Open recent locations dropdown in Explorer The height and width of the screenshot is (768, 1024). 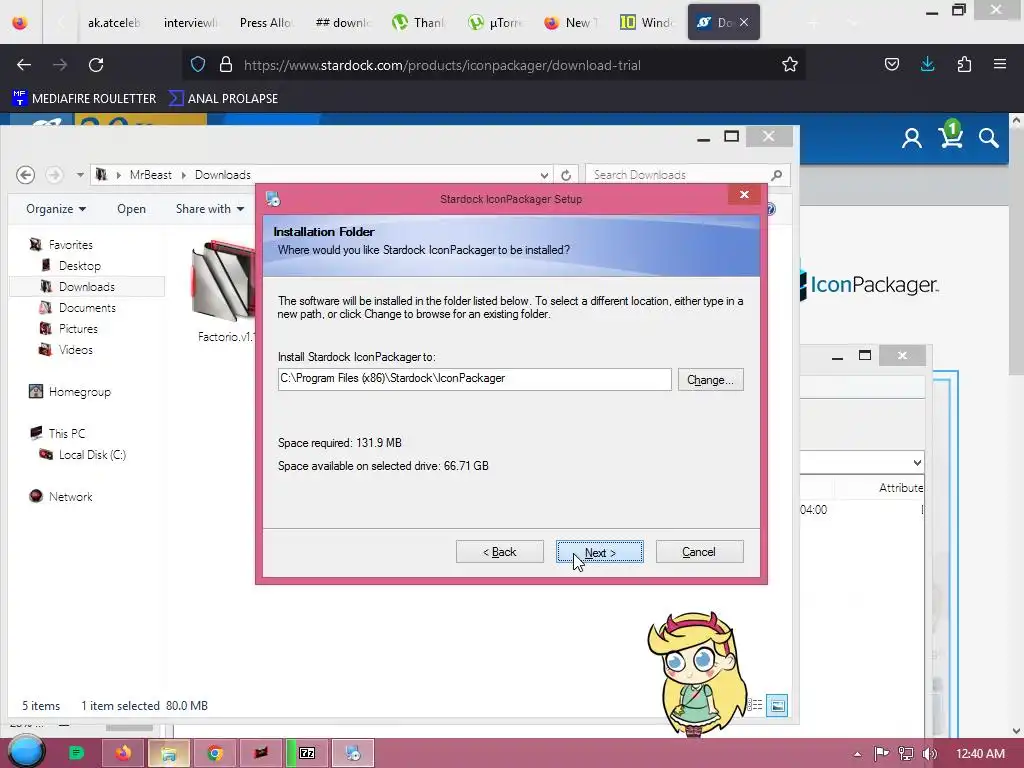80,175
